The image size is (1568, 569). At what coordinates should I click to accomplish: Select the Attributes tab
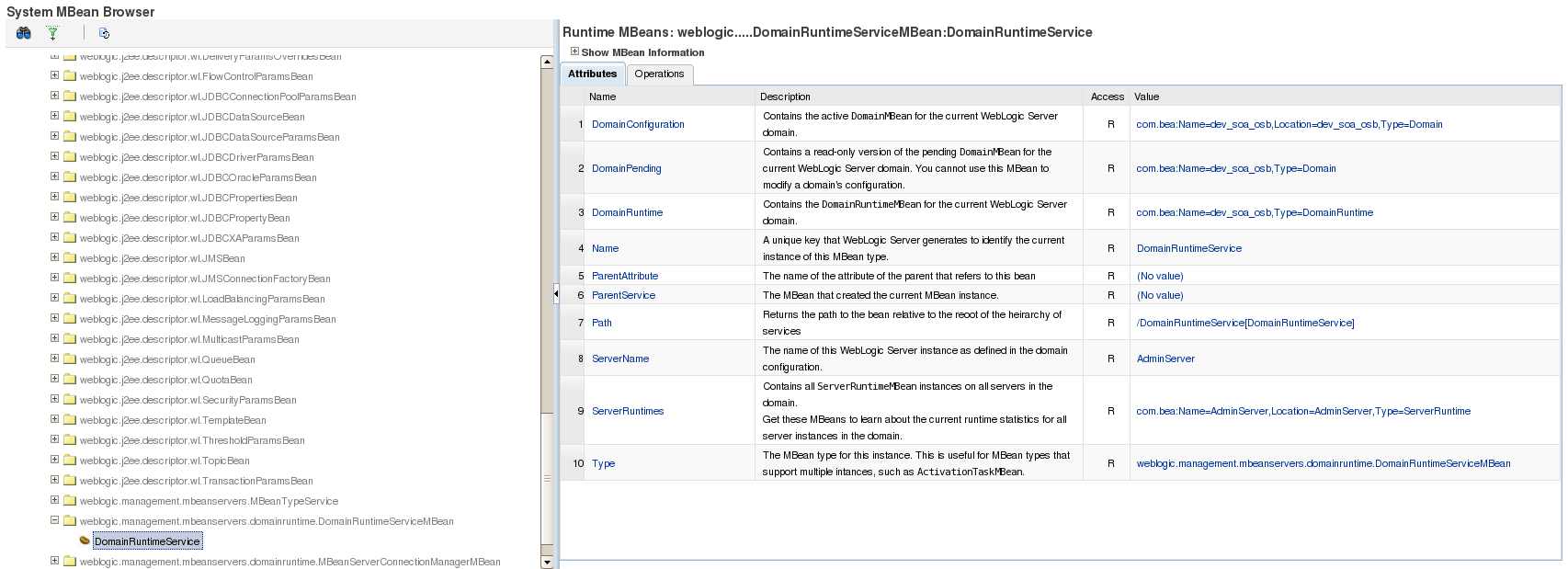tap(592, 74)
